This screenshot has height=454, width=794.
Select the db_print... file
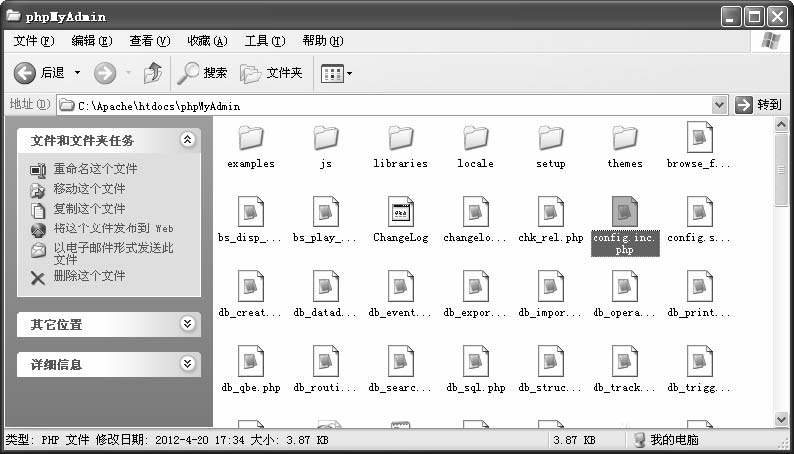pos(699,295)
